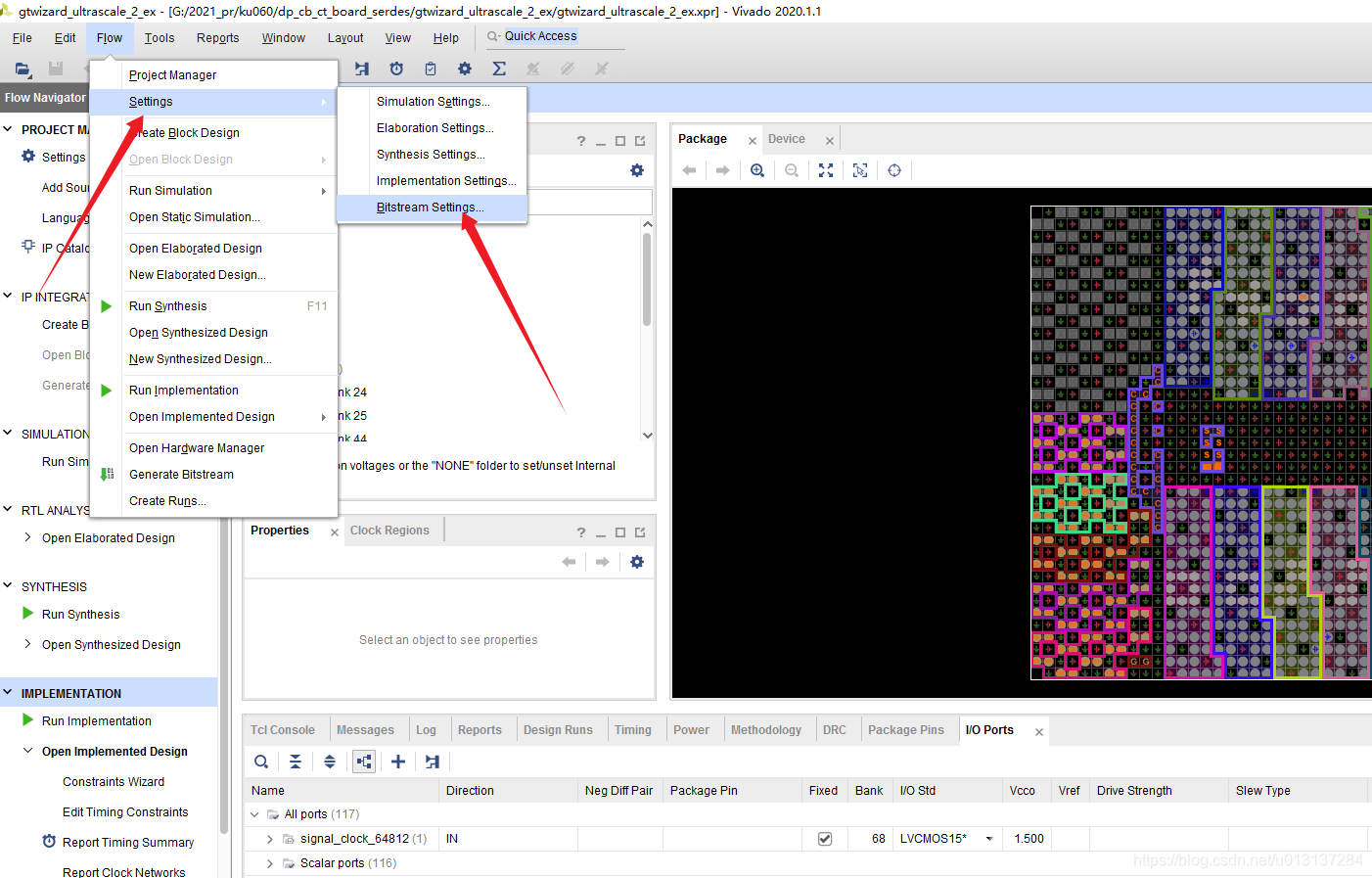Click the clipboard check toolbar icon
The height and width of the screenshot is (878, 1372).
coord(431,69)
